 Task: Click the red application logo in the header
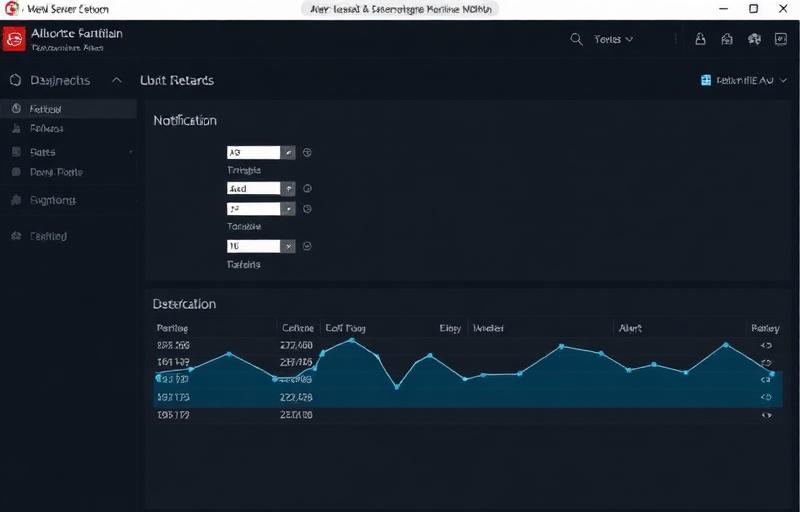point(15,39)
